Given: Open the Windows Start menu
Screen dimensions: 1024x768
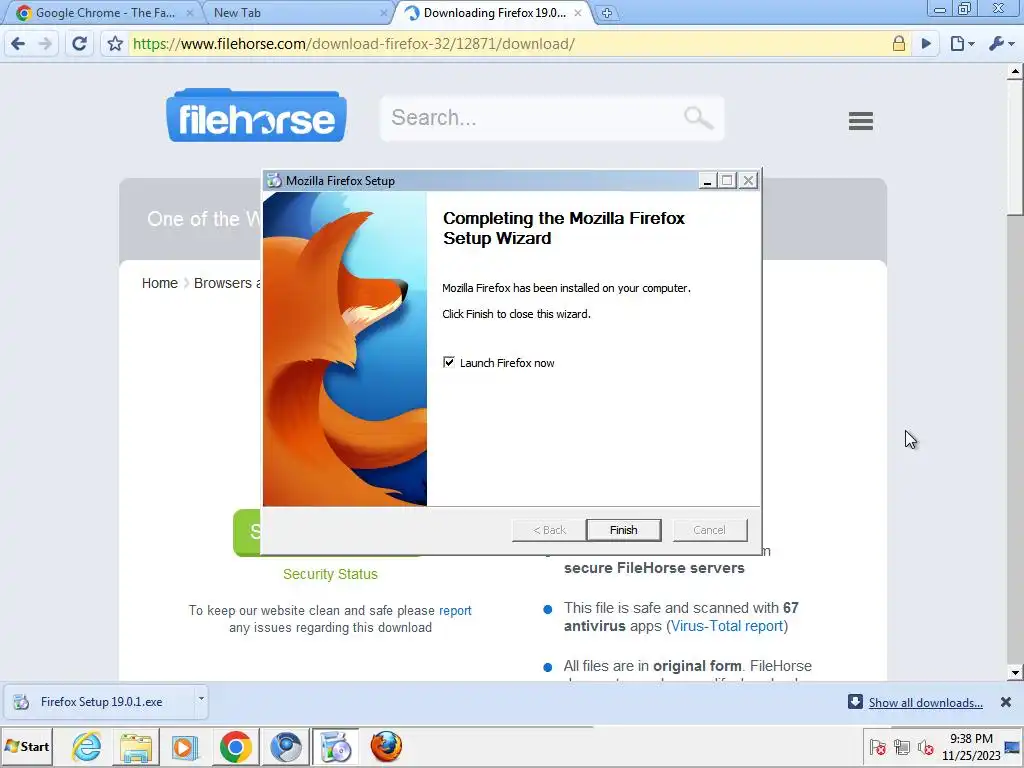Looking at the screenshot, I should [x=27, y=746].
